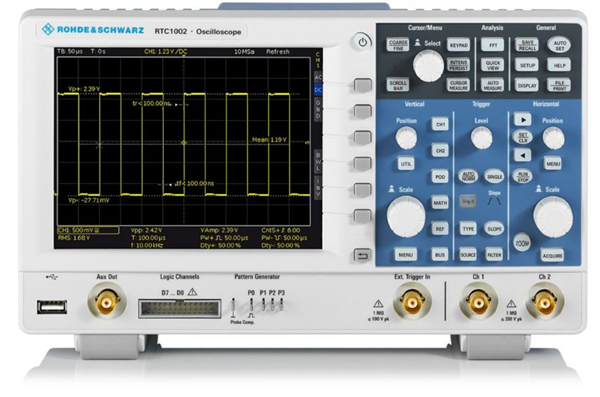Toggle INV invert option on-screen

pyautogui.click(x=318, y=187)
